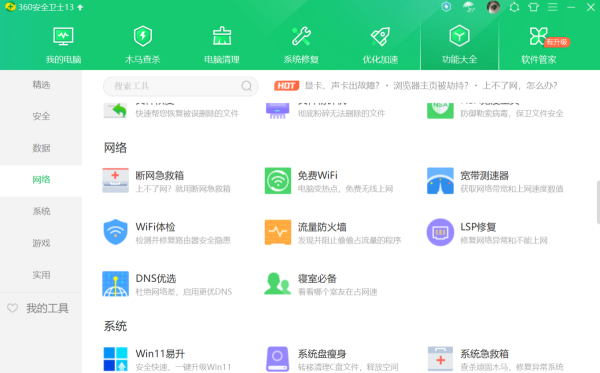Open 系统修复 wrench icon
The width and height of the screenshot is (600, 373).
click(x=301, y=36)
